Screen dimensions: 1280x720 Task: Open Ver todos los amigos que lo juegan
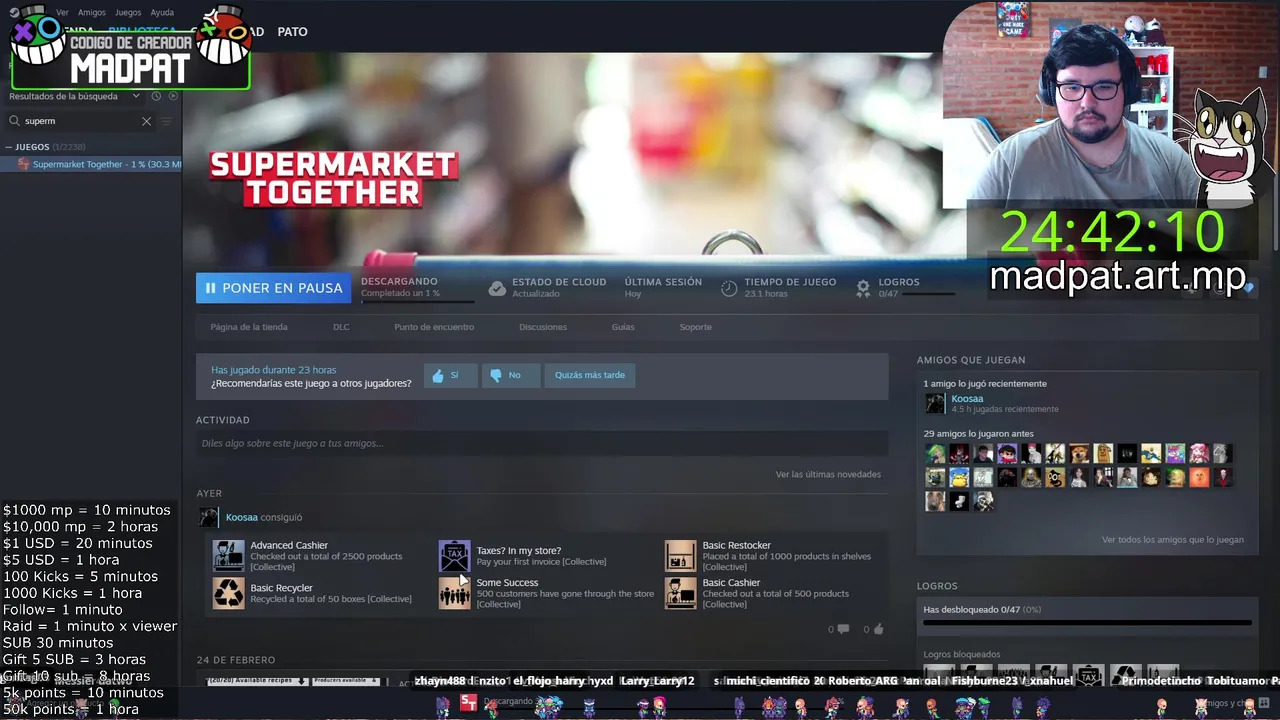[1173, 540]
